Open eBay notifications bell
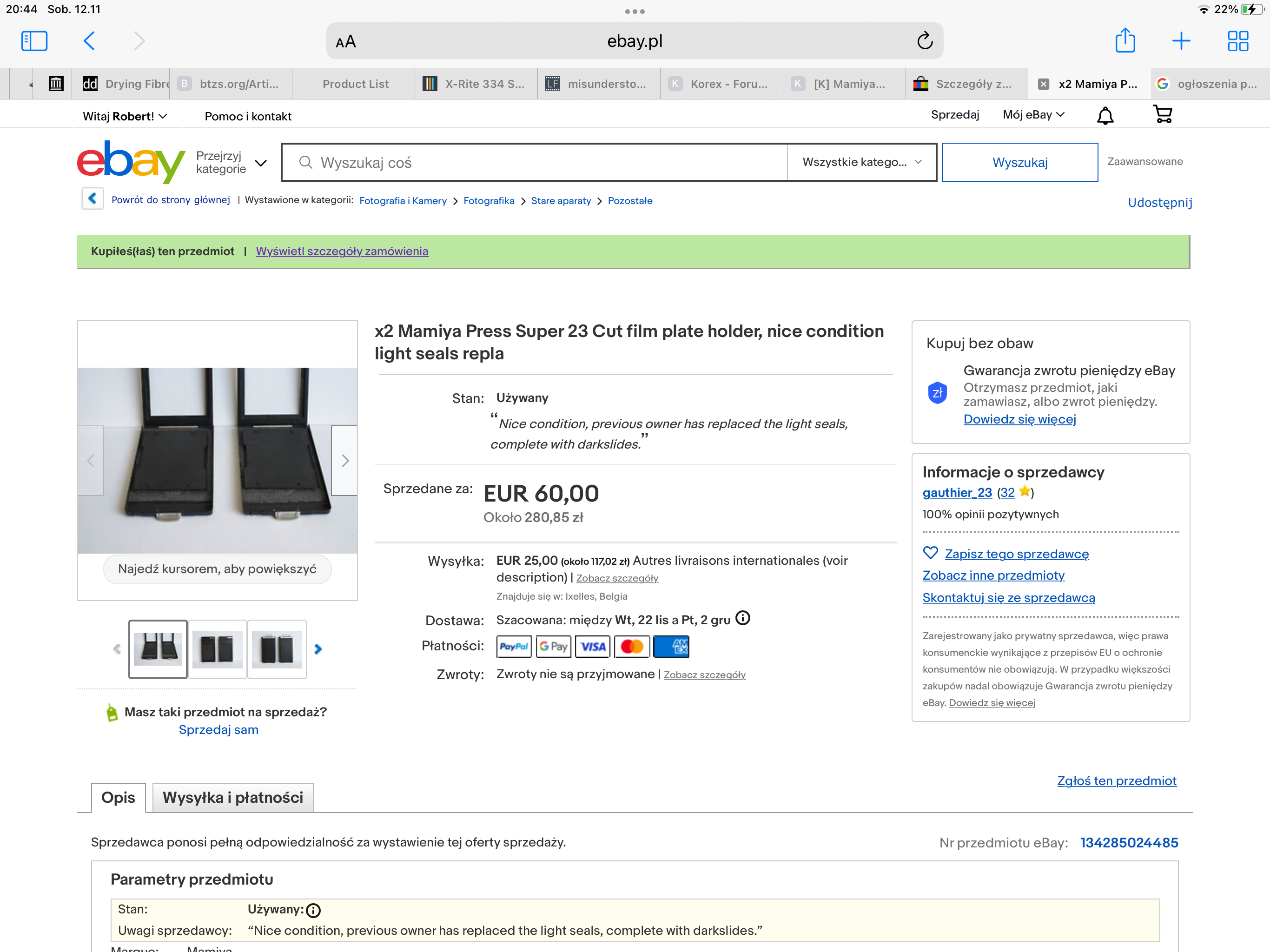Image resolution: width=1270 pixels, height=952 pixels. pos(1105,115)
